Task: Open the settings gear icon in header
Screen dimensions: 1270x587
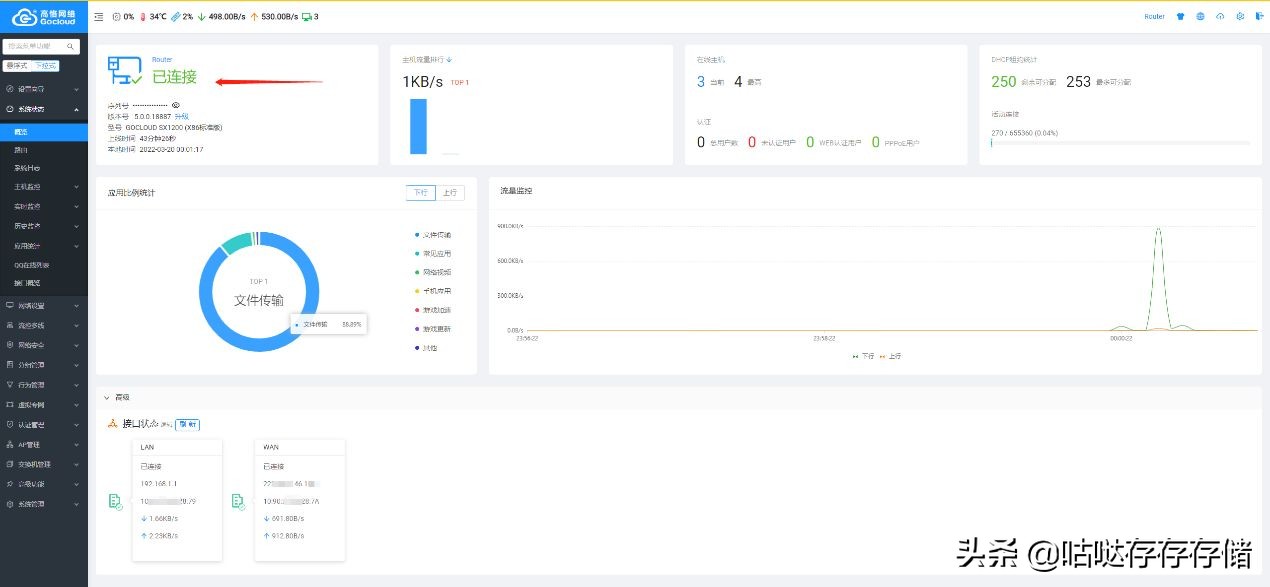Action: click(1240, 17)
